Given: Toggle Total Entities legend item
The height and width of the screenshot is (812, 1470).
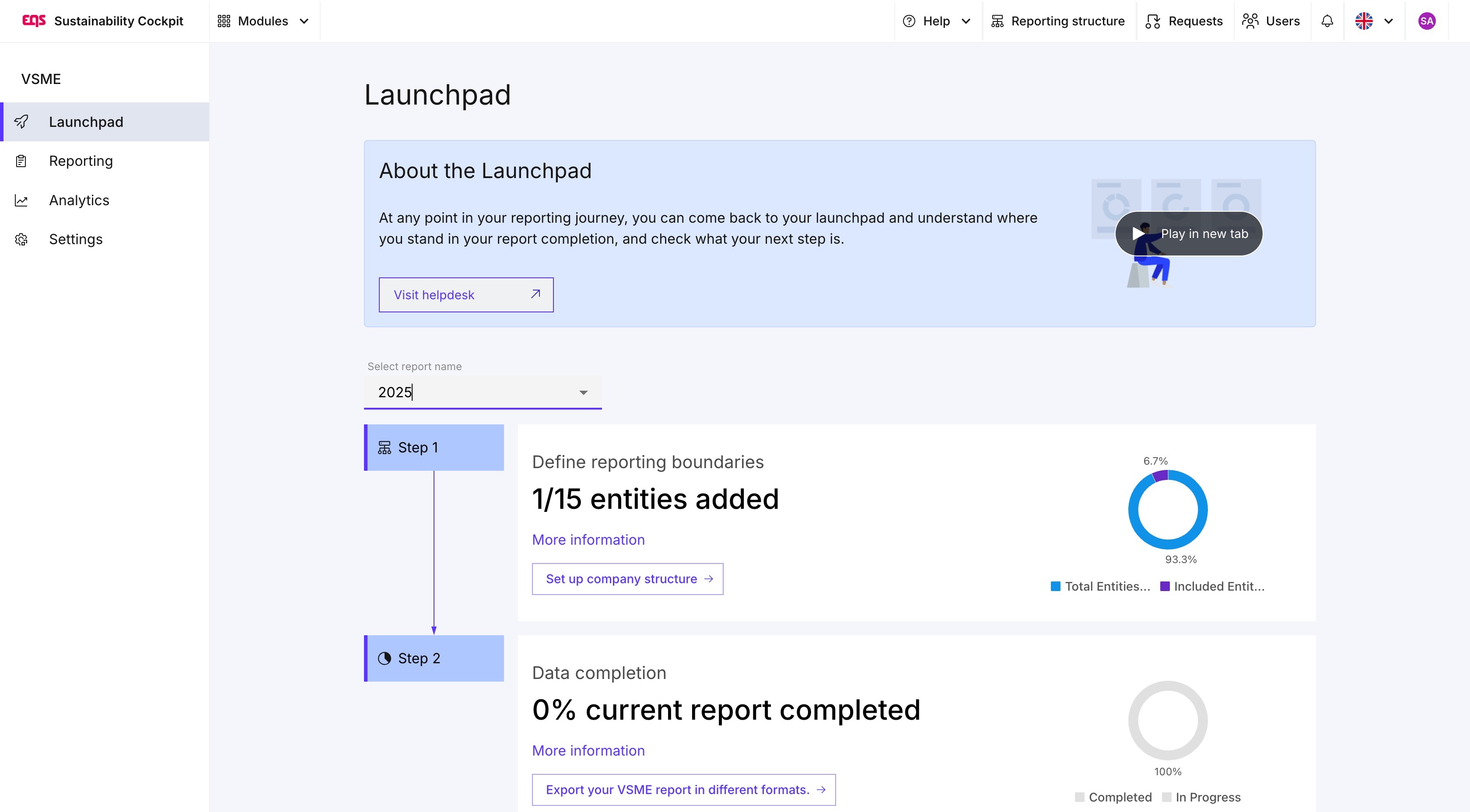Looking at the screenshot, I should [x=1100, y=586].
